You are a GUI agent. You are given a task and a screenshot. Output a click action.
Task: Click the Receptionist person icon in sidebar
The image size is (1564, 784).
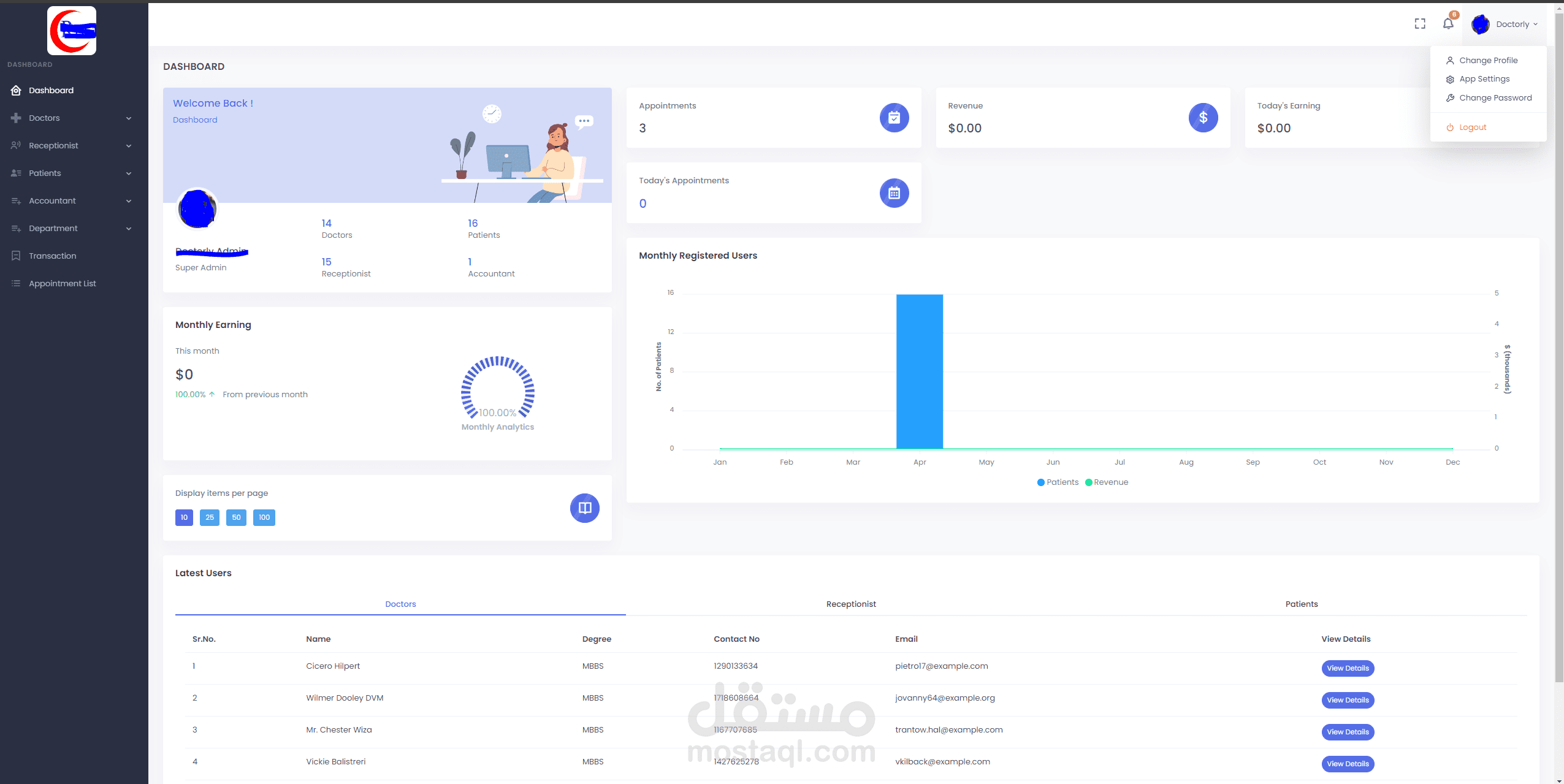click(16, 145)
